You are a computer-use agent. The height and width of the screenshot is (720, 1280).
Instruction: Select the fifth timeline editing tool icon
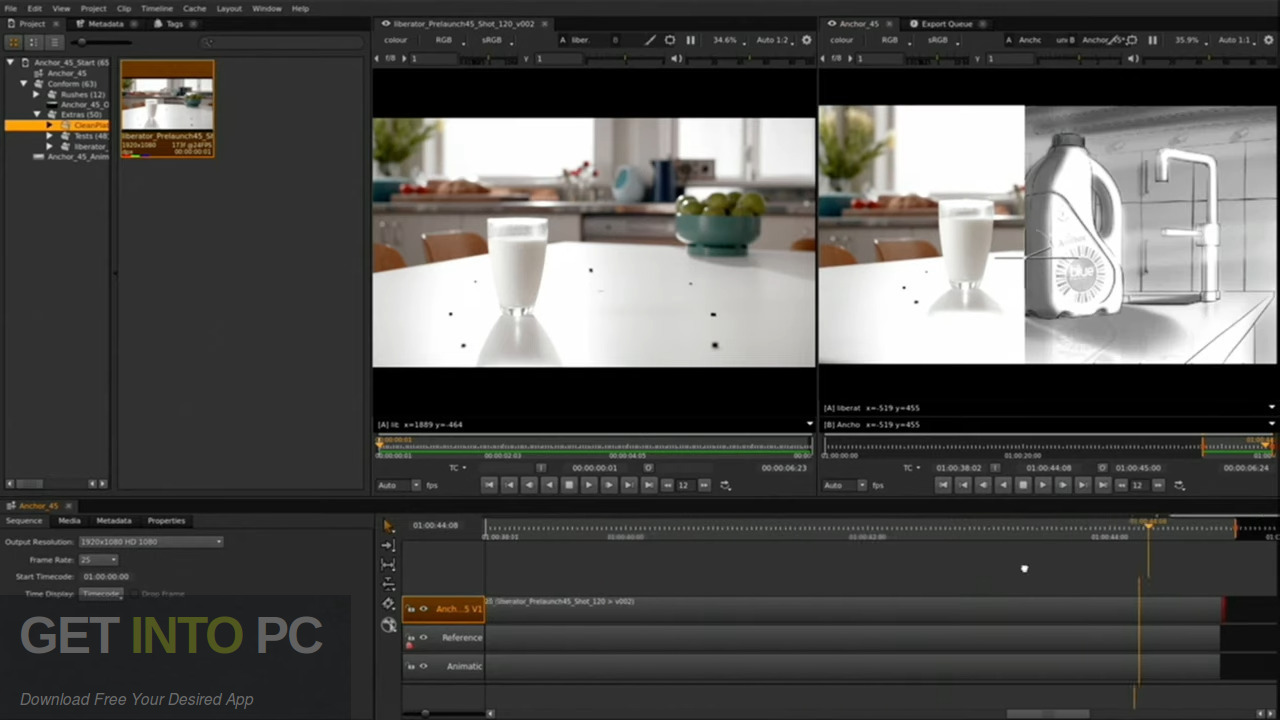click(x=389, y=604)
